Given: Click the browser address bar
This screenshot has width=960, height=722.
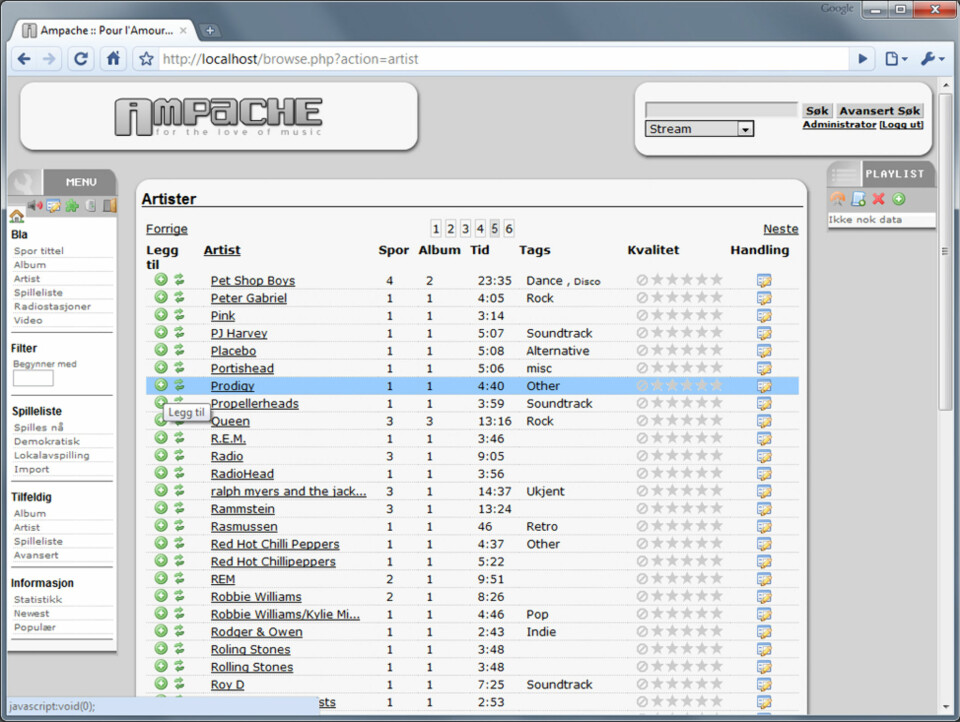Looking at the screenshot, I should point(503,59).
